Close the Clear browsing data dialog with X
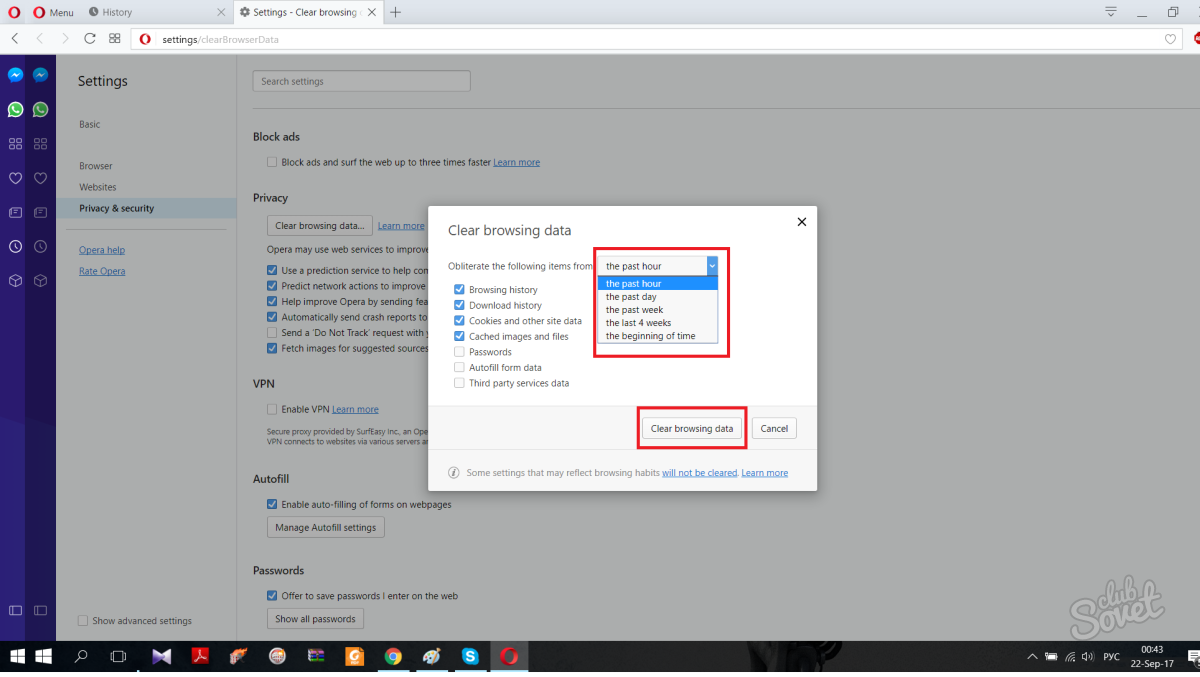The image size is (1200, 677). [801, 222]
